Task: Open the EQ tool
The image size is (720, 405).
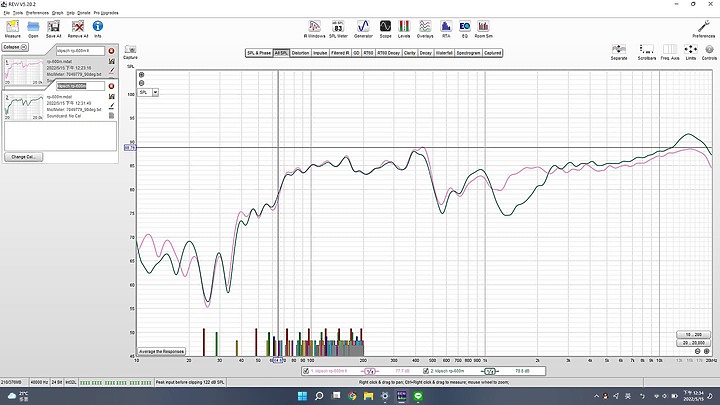Action: point(464,28)
